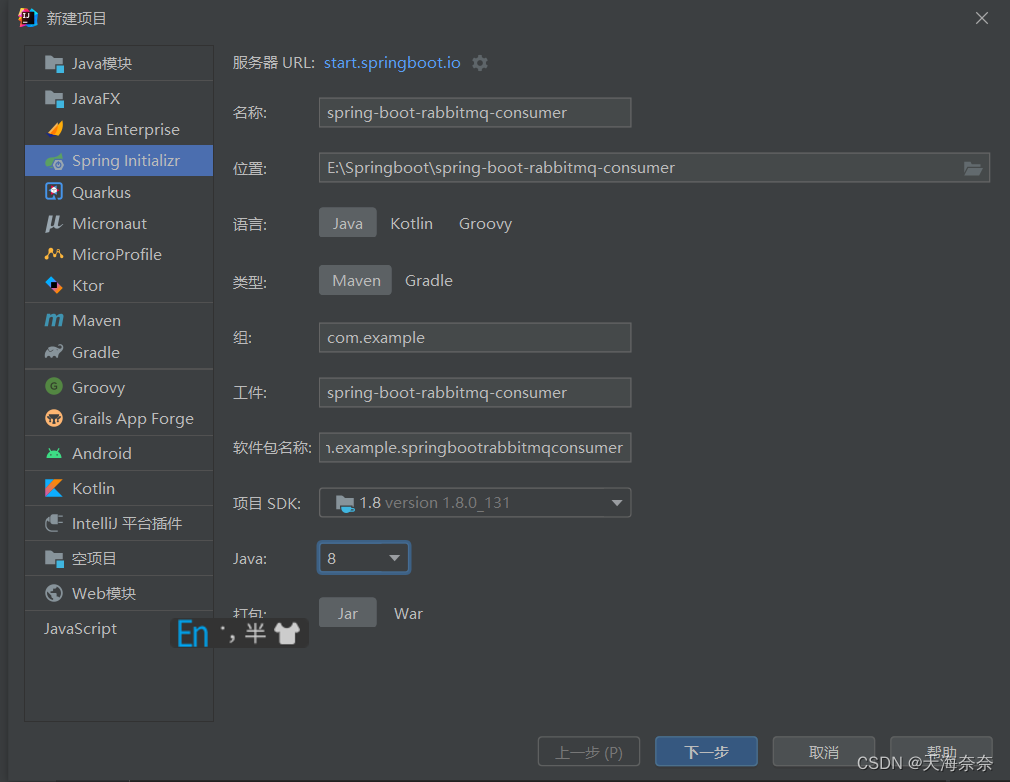The image size is (1010, 782).
Task: Expand the project SDK dropdown arrow
Action: 617,502
